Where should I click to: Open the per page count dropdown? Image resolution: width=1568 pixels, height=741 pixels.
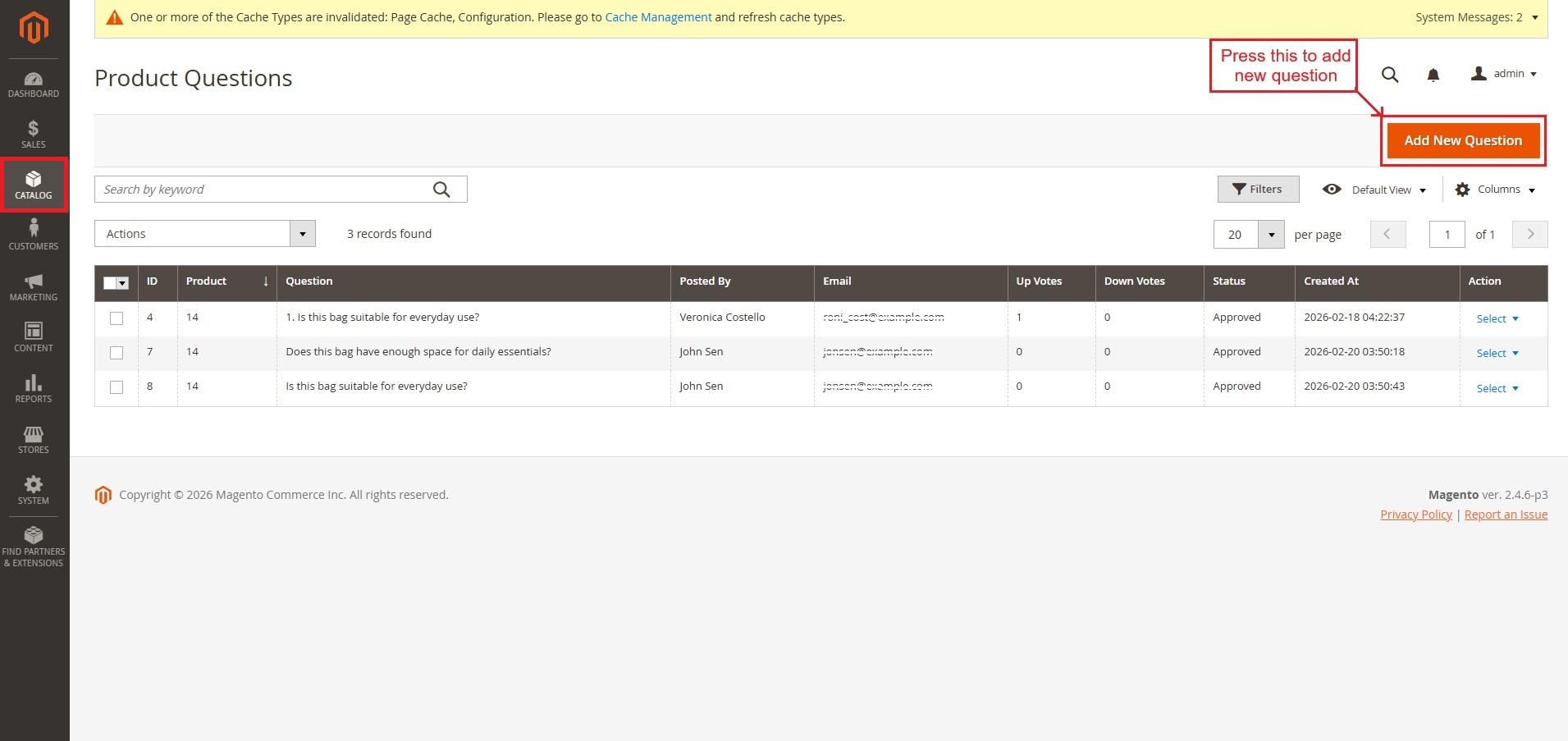pyautogui.click(x=1271, y=235)
